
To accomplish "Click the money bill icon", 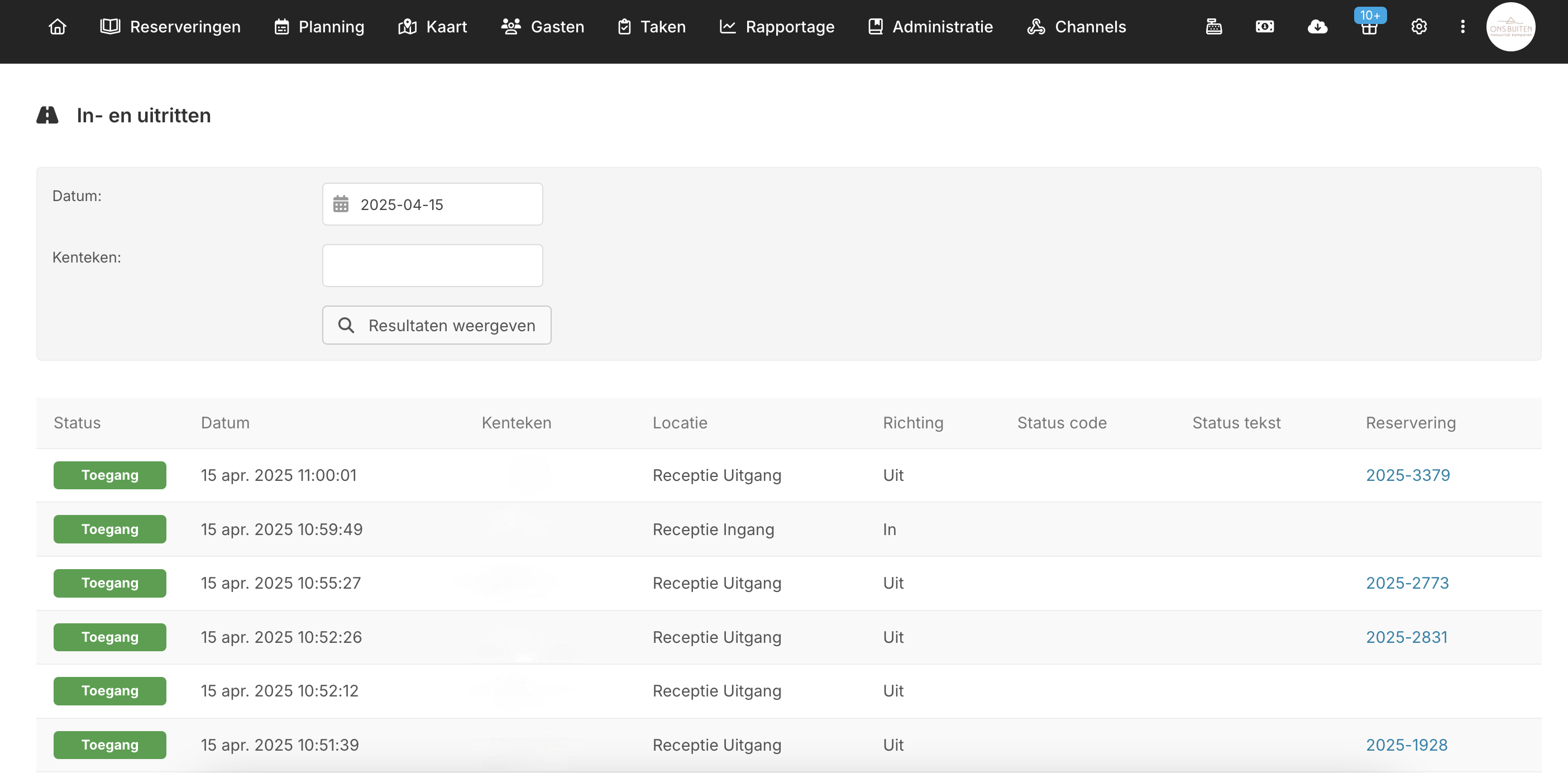I will (x=1265, y=27).
